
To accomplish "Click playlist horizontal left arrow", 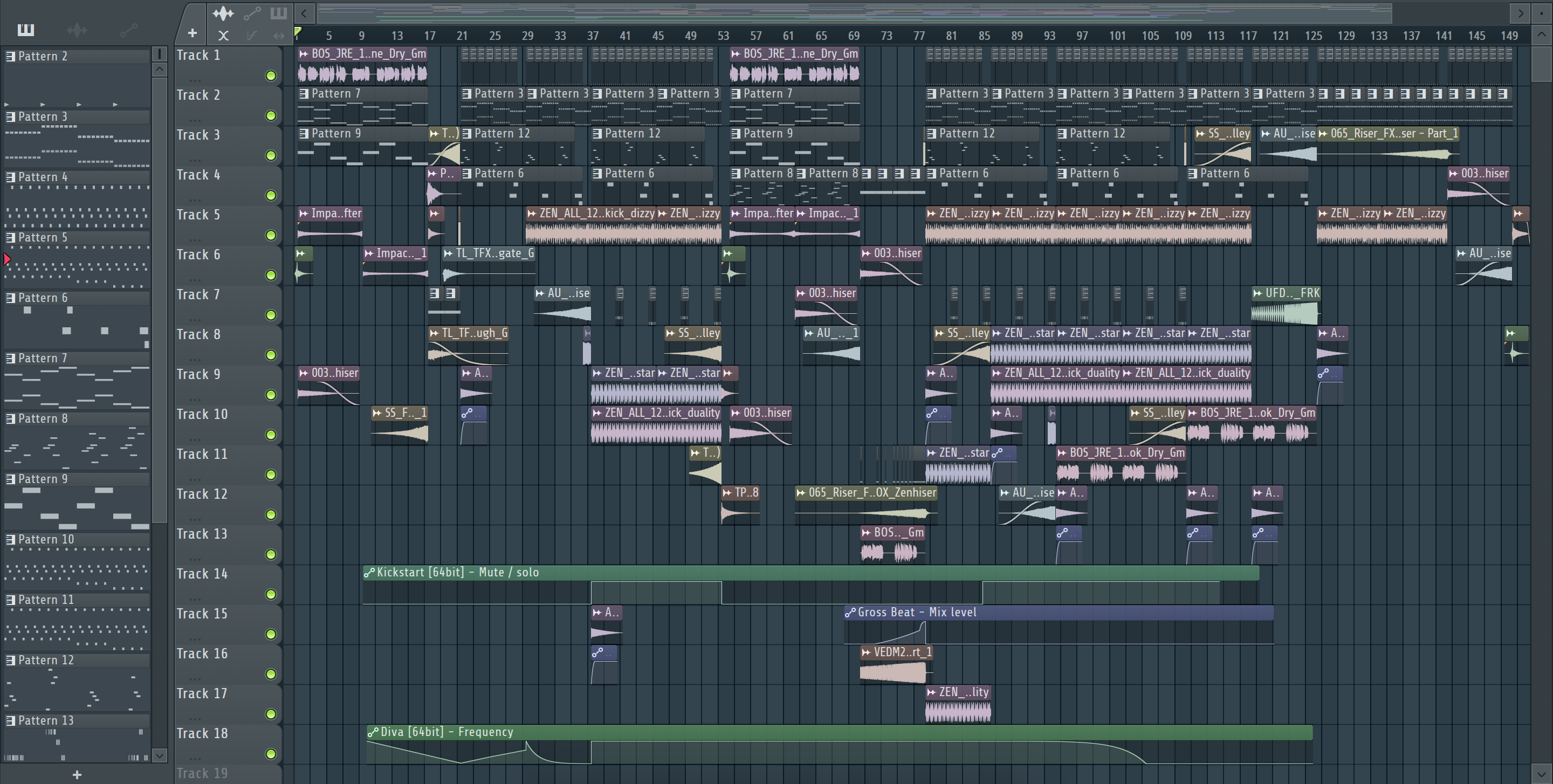I will tap(304, 12).
